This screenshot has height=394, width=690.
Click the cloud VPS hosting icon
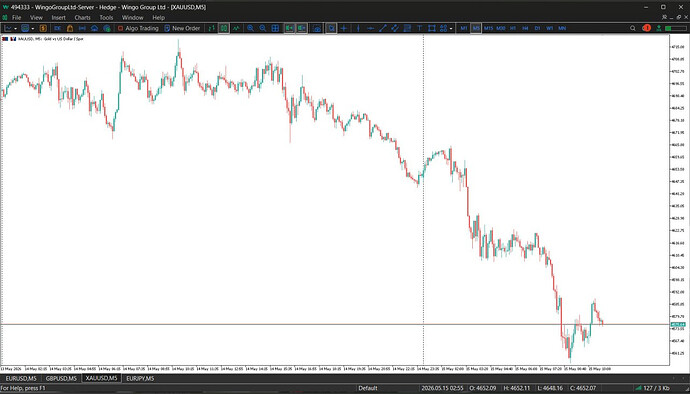[x=95, y=28]
